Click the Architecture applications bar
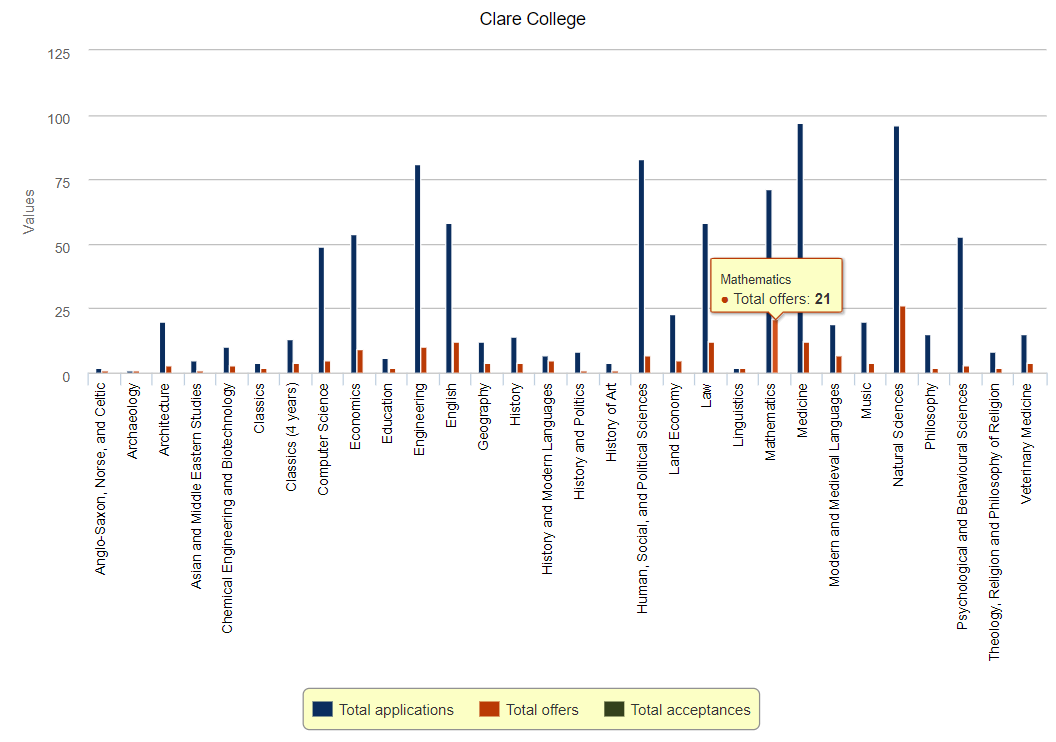Screen dimensions: 1056x742 click(162, 348)
